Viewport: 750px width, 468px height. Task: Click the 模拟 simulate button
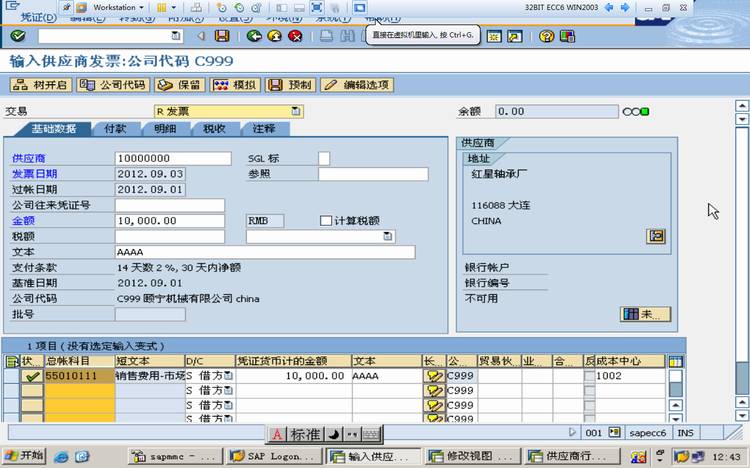pyautogui.click(x=235, y=85)
